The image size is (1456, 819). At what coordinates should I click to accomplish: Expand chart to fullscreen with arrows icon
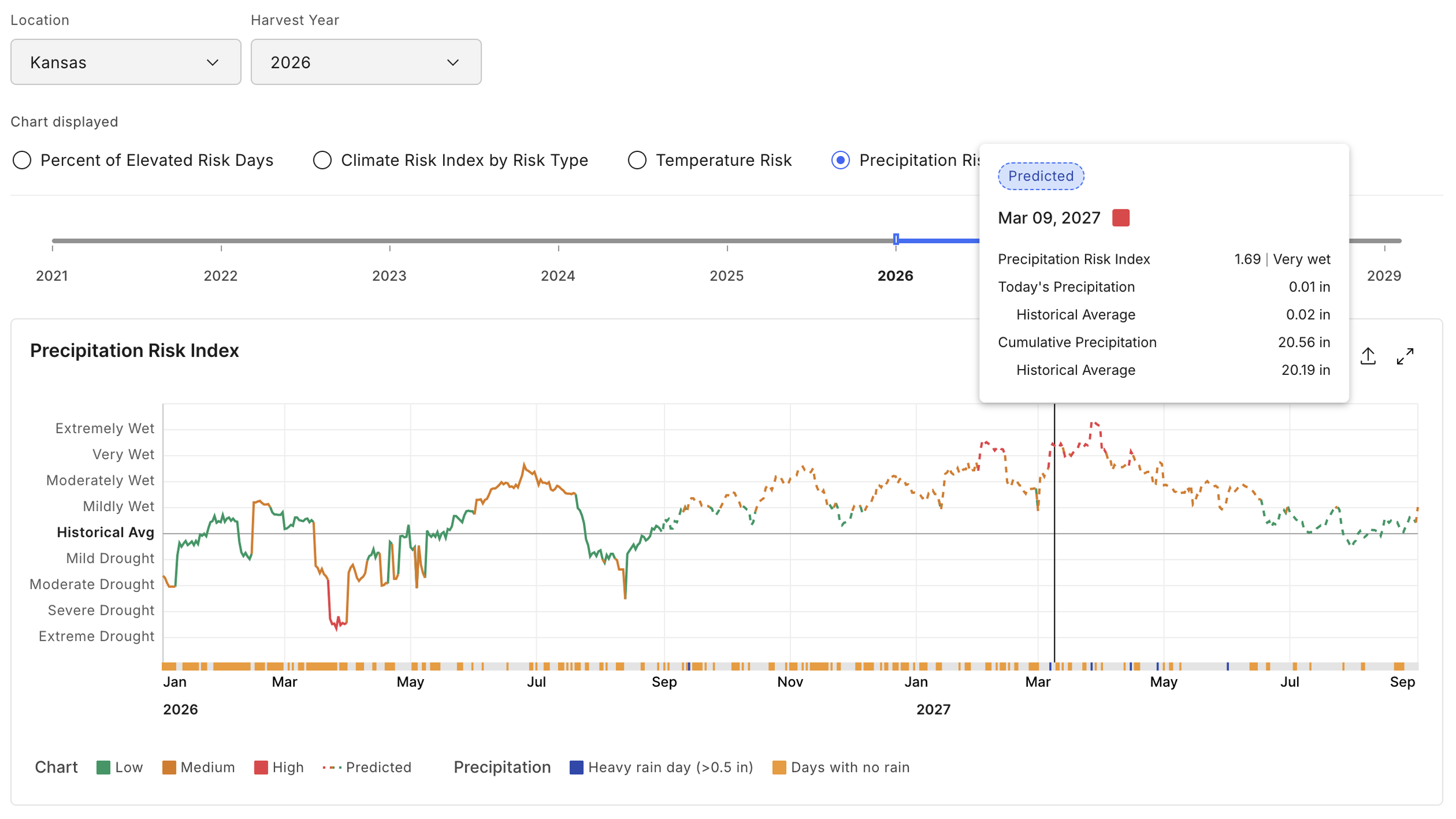pyautogui.click(x=1405, y=356)
